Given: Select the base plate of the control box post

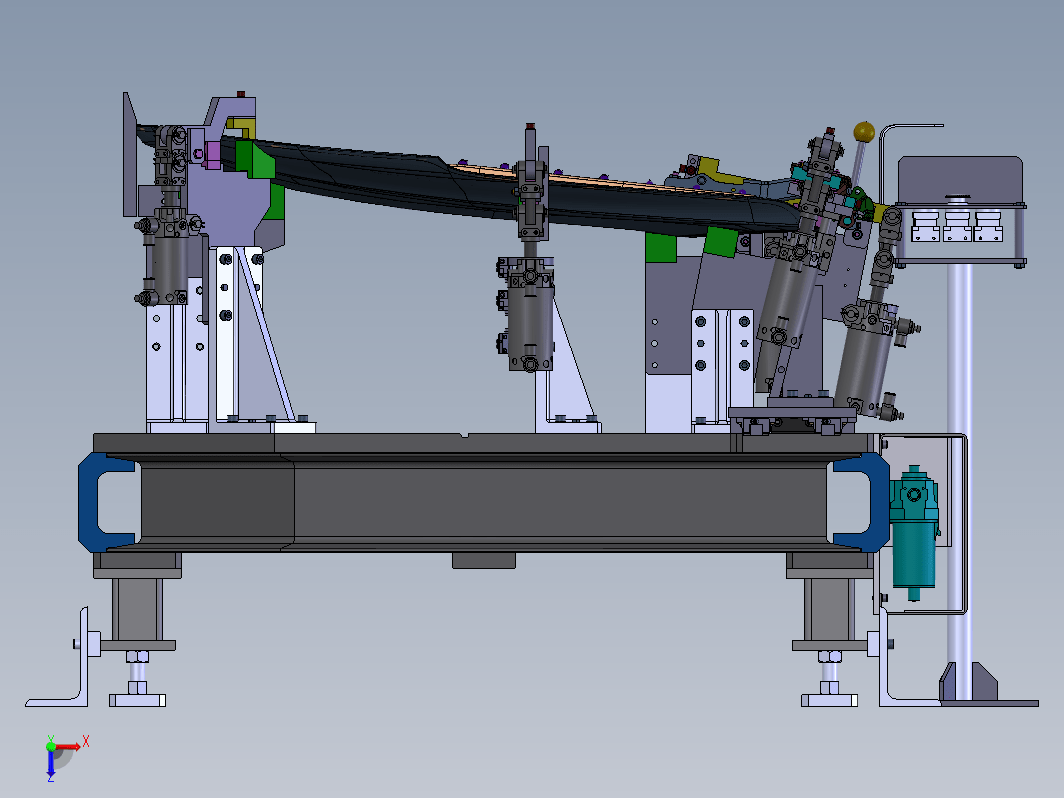Looking at the screenshot, I should pyautogui.click(x=989, y=703).
